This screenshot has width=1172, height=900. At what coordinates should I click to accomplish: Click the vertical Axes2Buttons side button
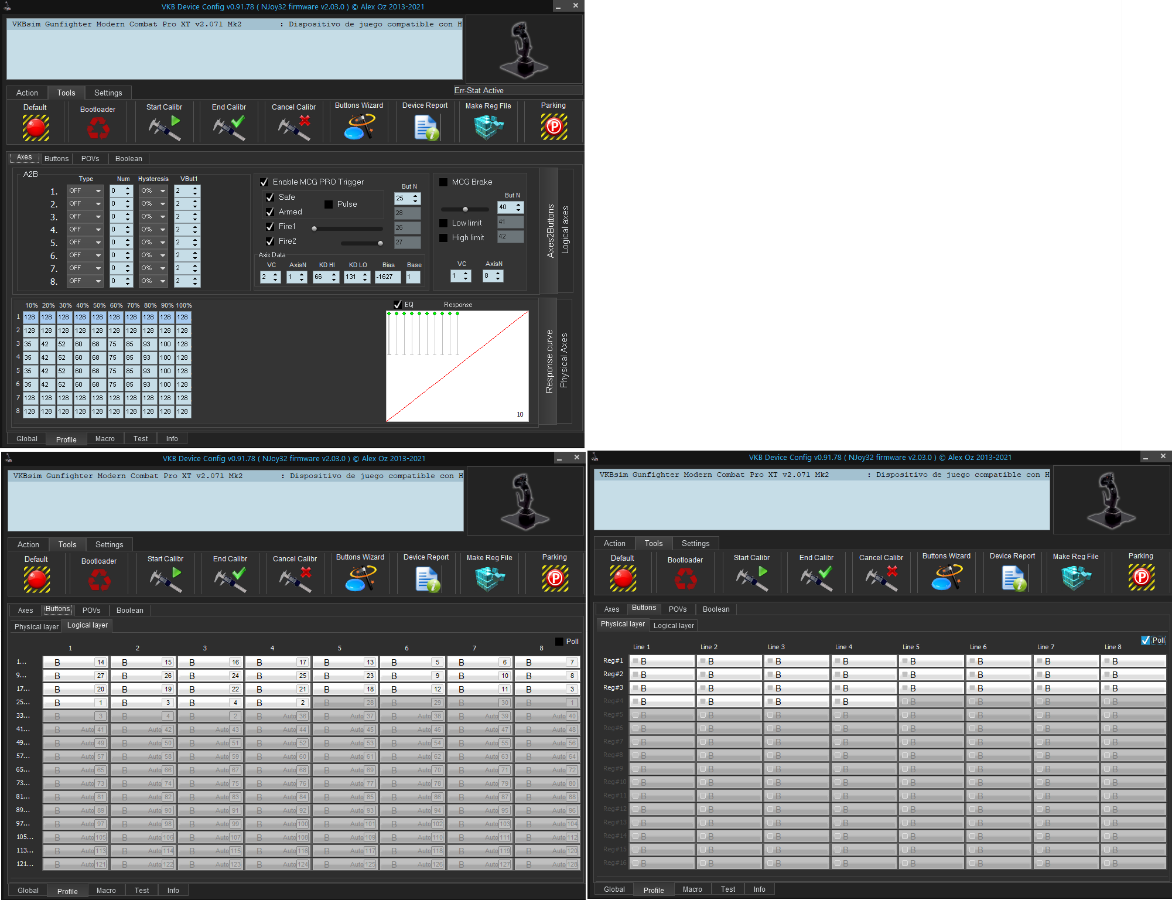pyautogui.click(x=550, y=230)
